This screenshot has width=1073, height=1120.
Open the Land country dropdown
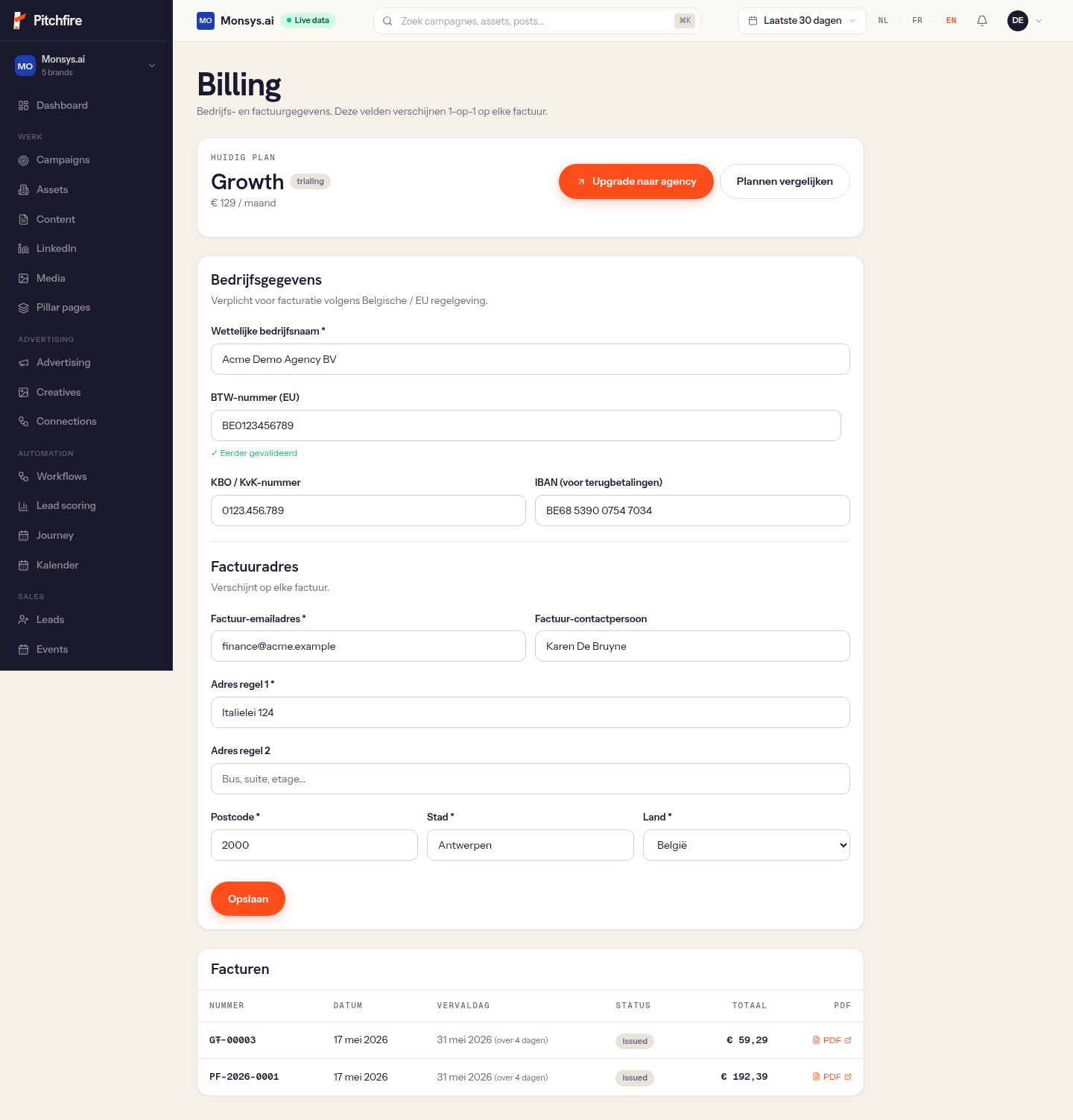pyautogui.click(x=747, y=845)
